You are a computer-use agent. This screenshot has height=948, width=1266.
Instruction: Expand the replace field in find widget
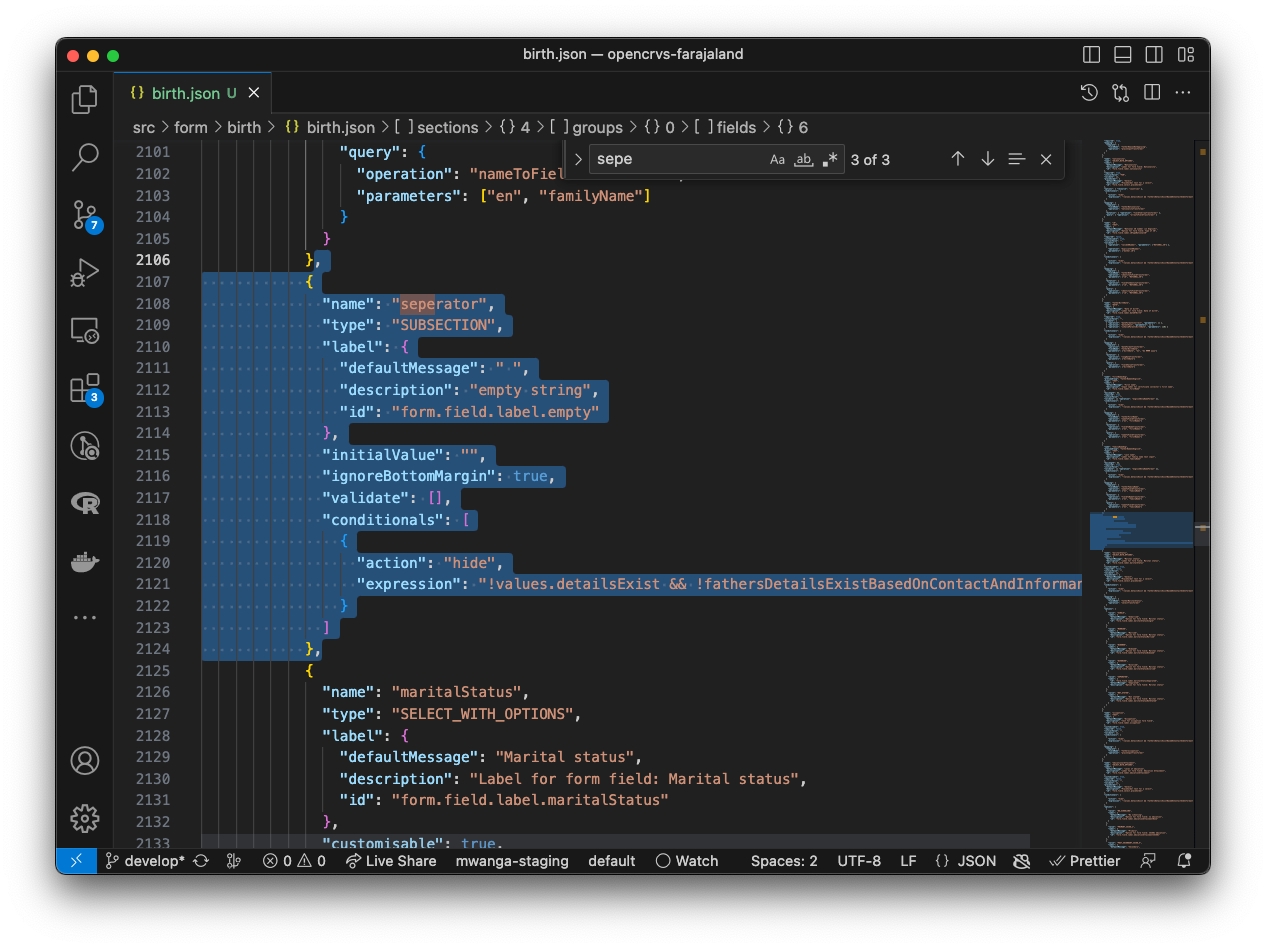[578, 159]
